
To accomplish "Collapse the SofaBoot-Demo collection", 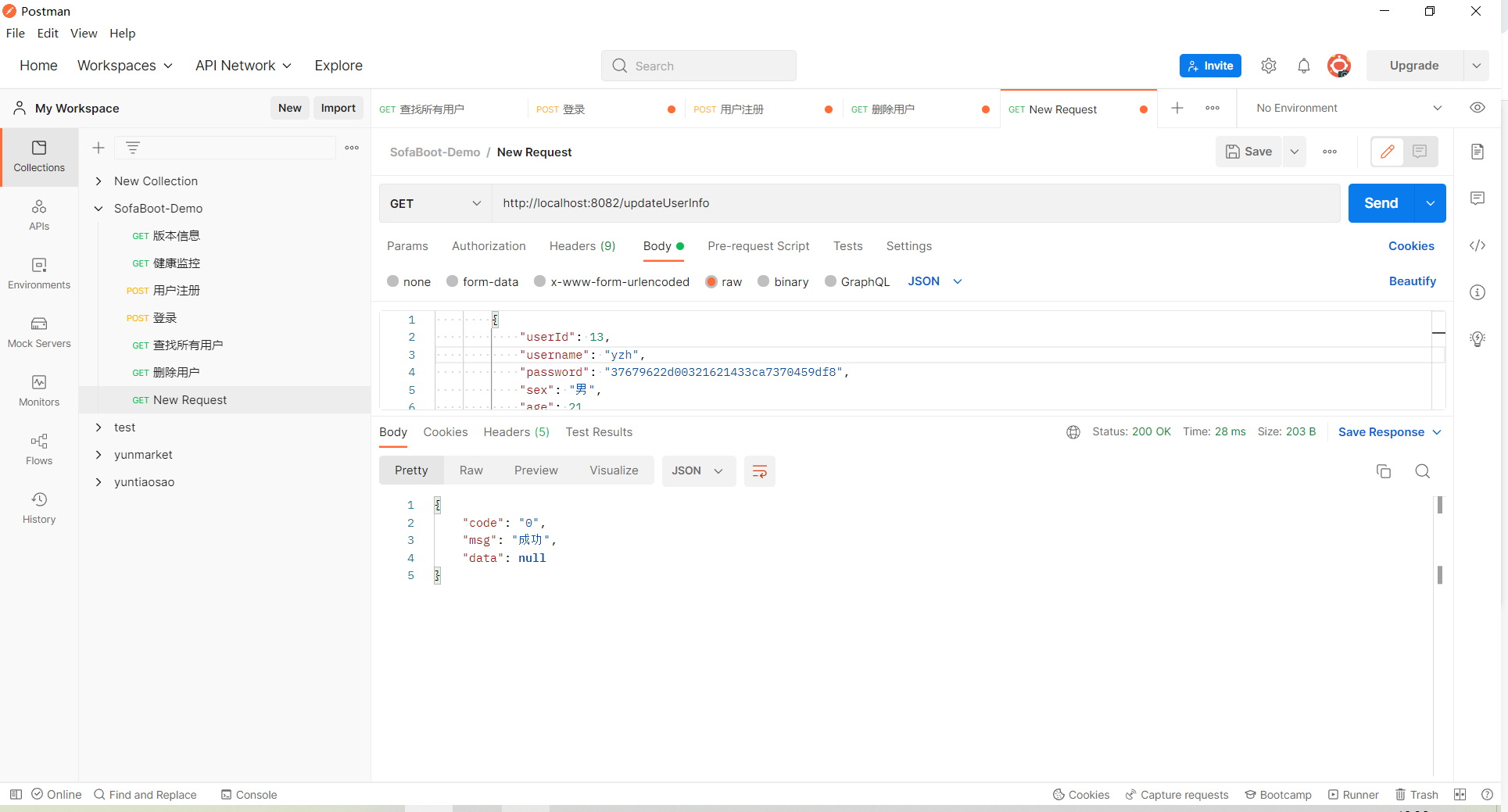I will pos(99,208).
